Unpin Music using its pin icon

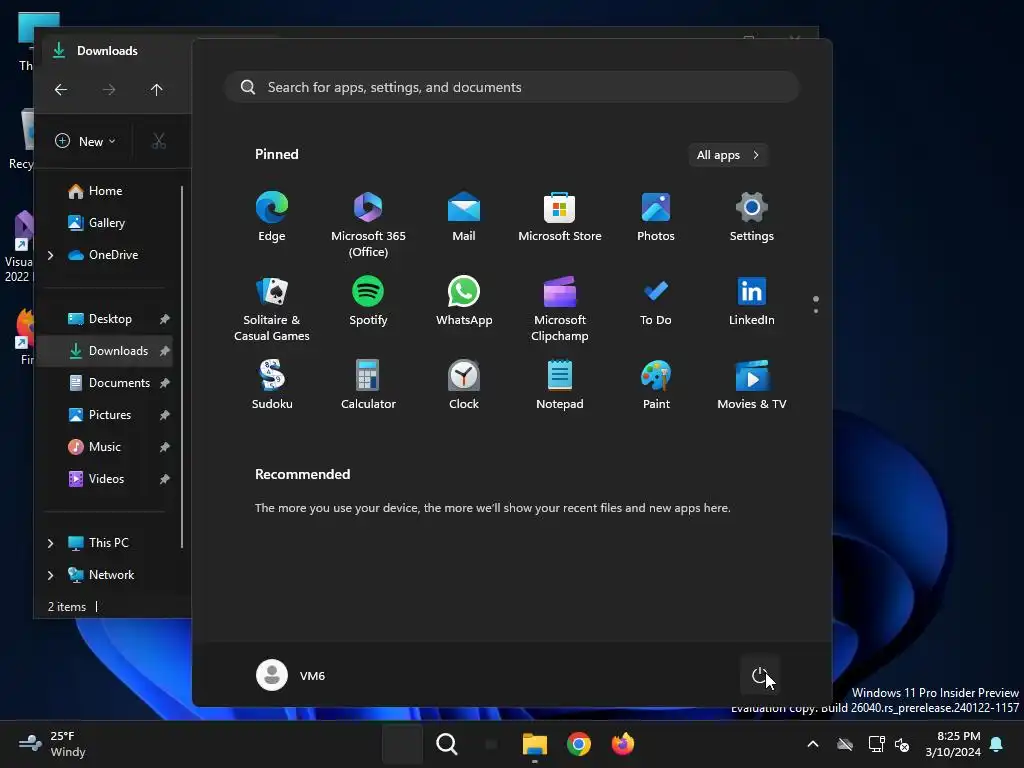tap(165, 447)
